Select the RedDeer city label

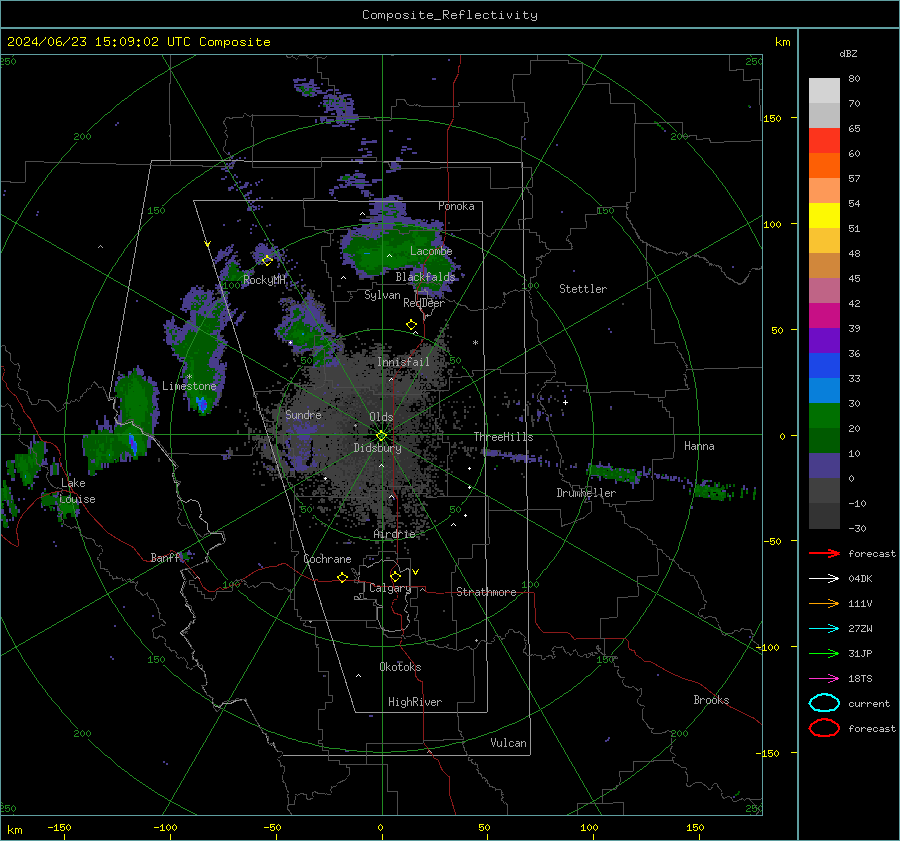(x=424, y=303)
